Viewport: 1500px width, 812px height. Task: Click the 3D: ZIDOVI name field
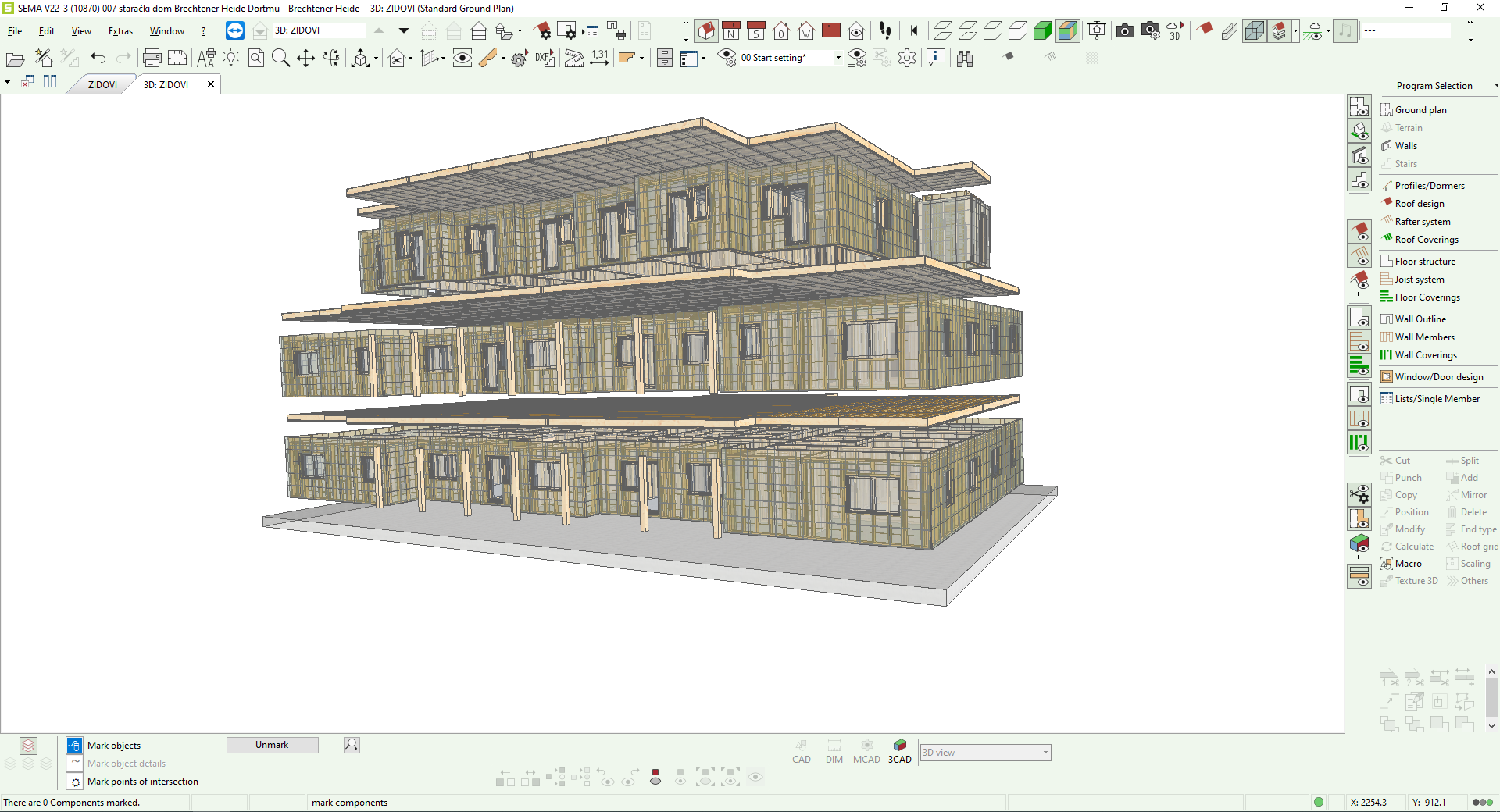pyautogui.click(x=319, y=30)
